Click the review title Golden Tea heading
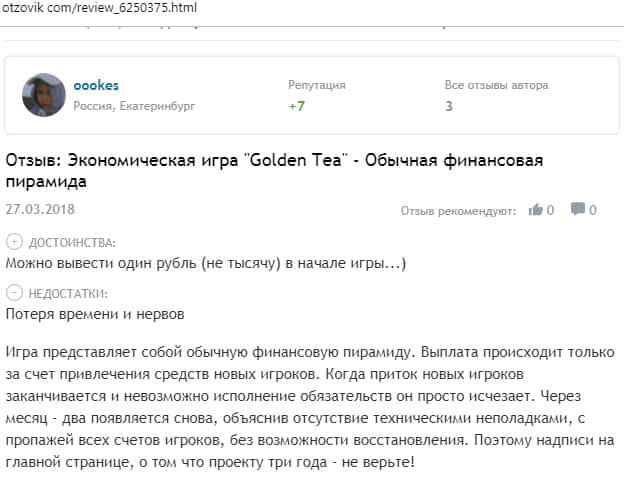 coord(274,171)
